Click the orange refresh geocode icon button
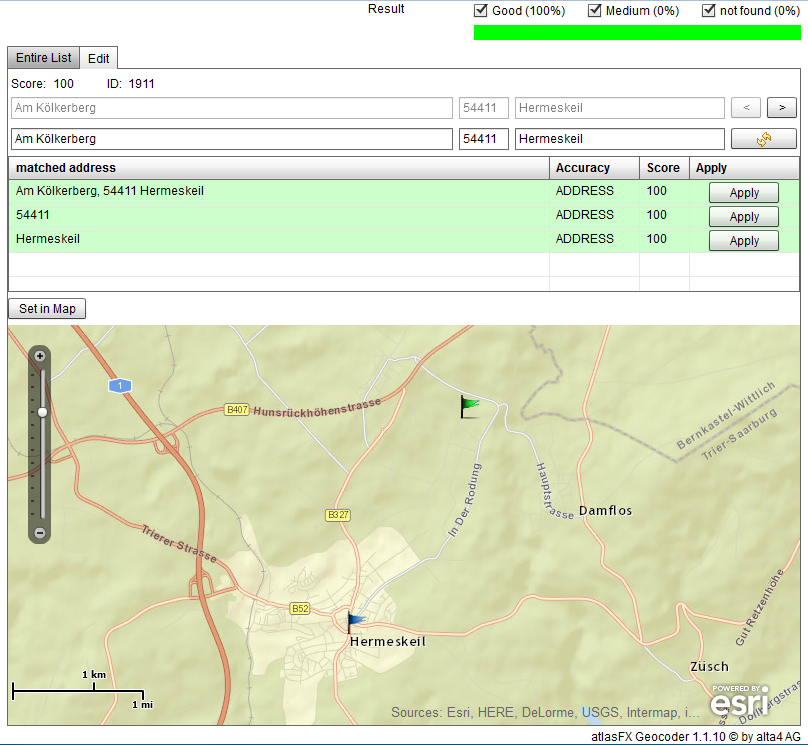This screenshot has width=808, height=745. point(765,139)
